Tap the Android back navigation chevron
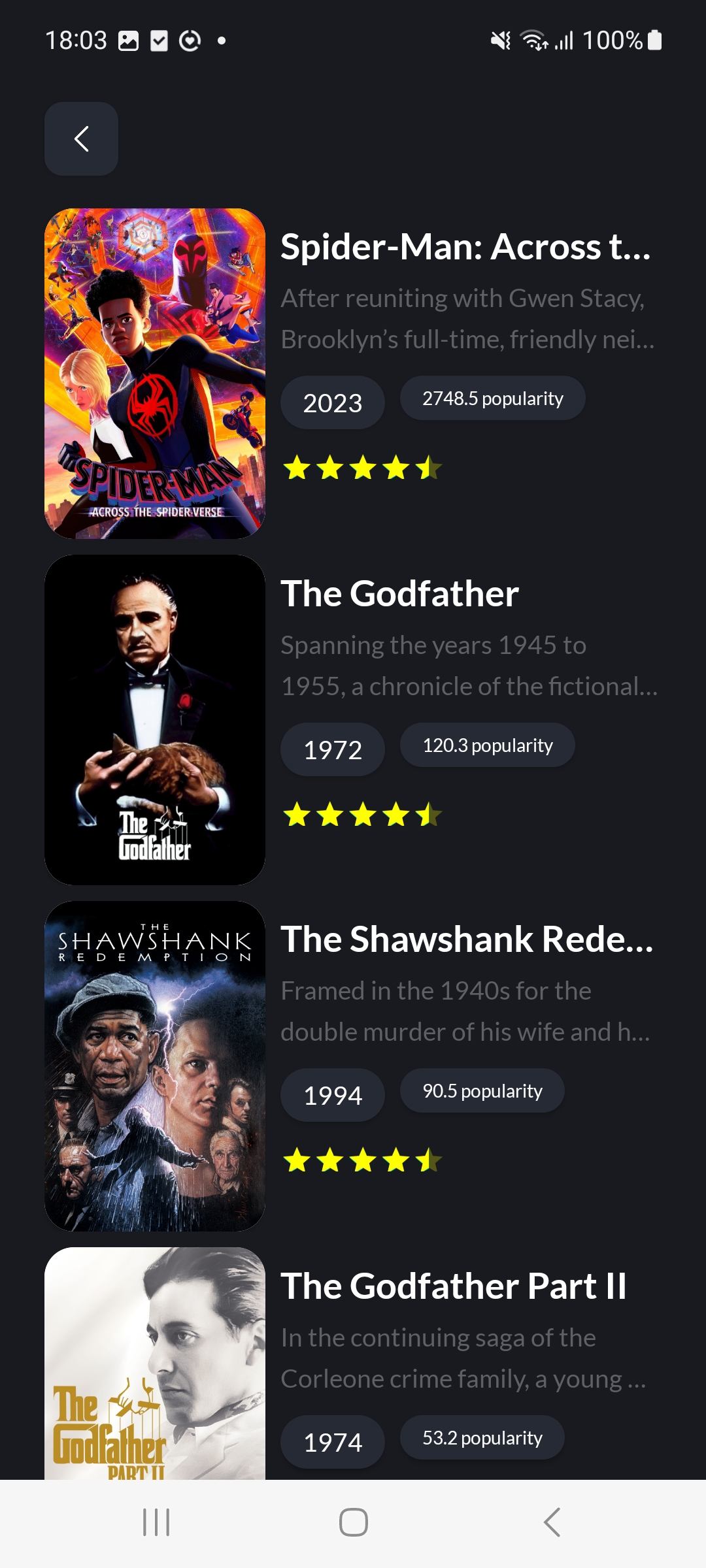This screenshot has width=706, height=1568. [552, 1522]
